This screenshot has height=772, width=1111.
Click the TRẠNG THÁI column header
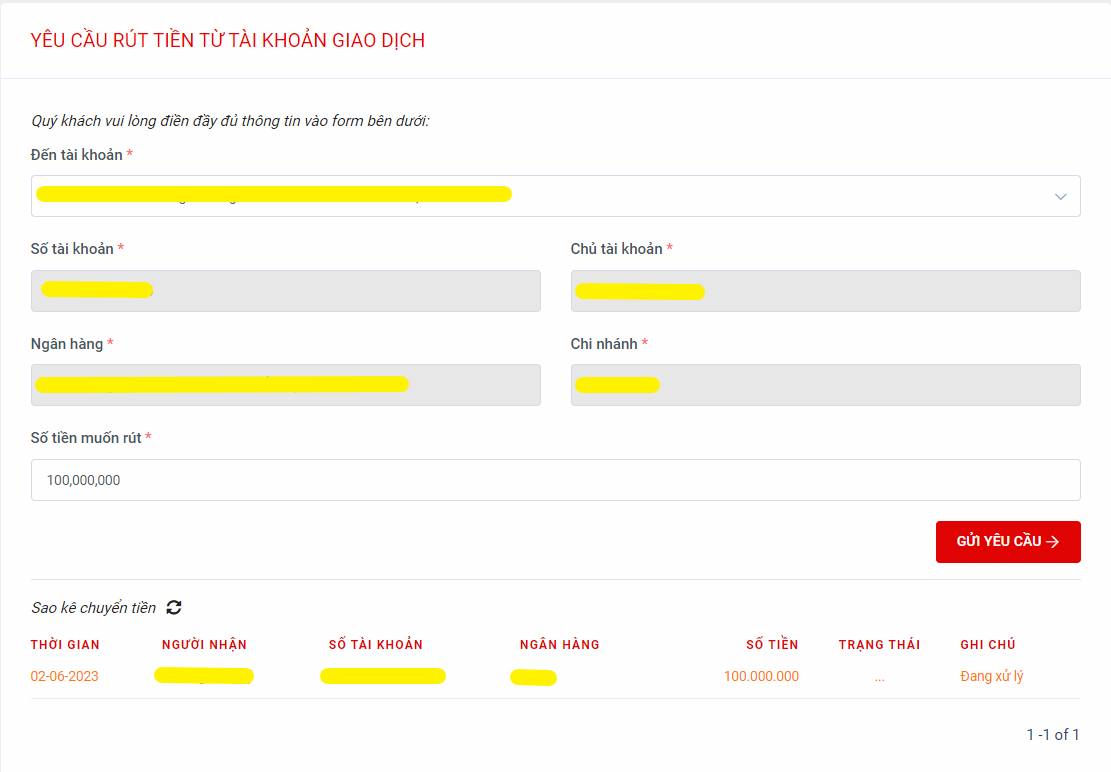(879, 645)
